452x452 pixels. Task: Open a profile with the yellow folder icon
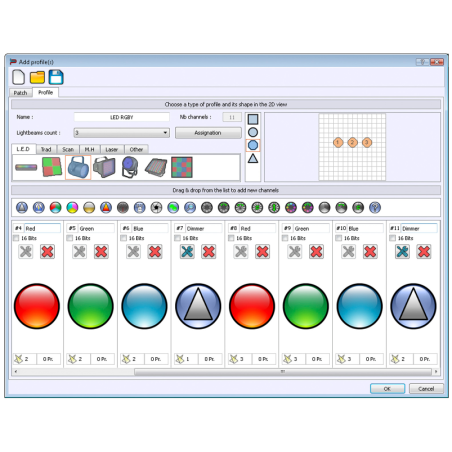pos(37,77)
